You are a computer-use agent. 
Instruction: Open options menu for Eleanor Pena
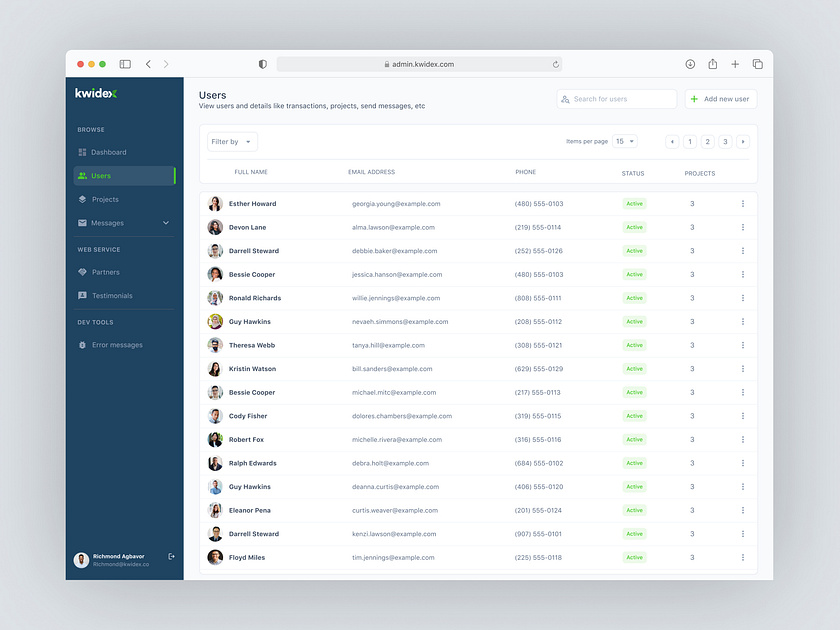742,510
